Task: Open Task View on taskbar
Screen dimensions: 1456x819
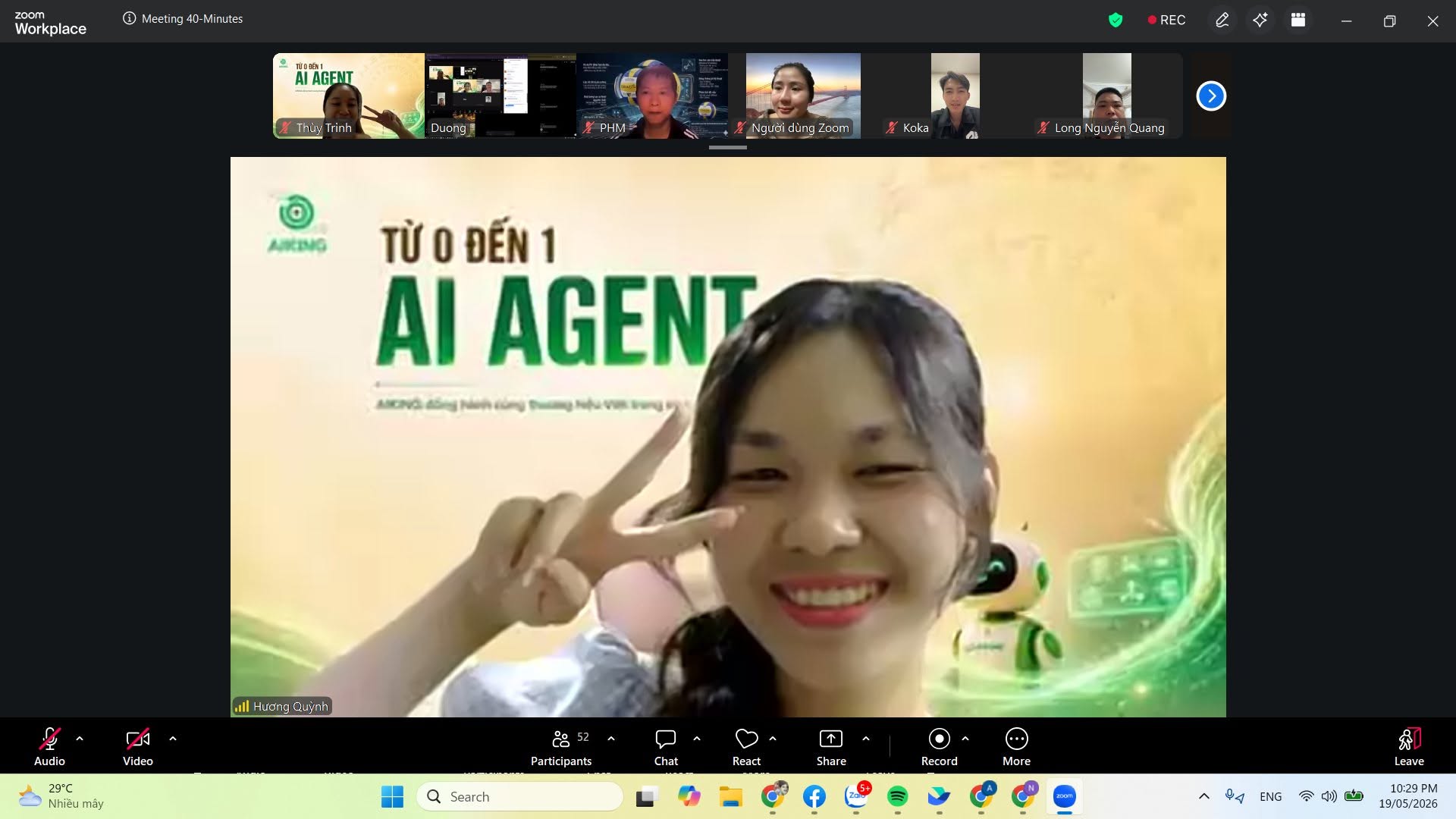Action: pos(646,796)
